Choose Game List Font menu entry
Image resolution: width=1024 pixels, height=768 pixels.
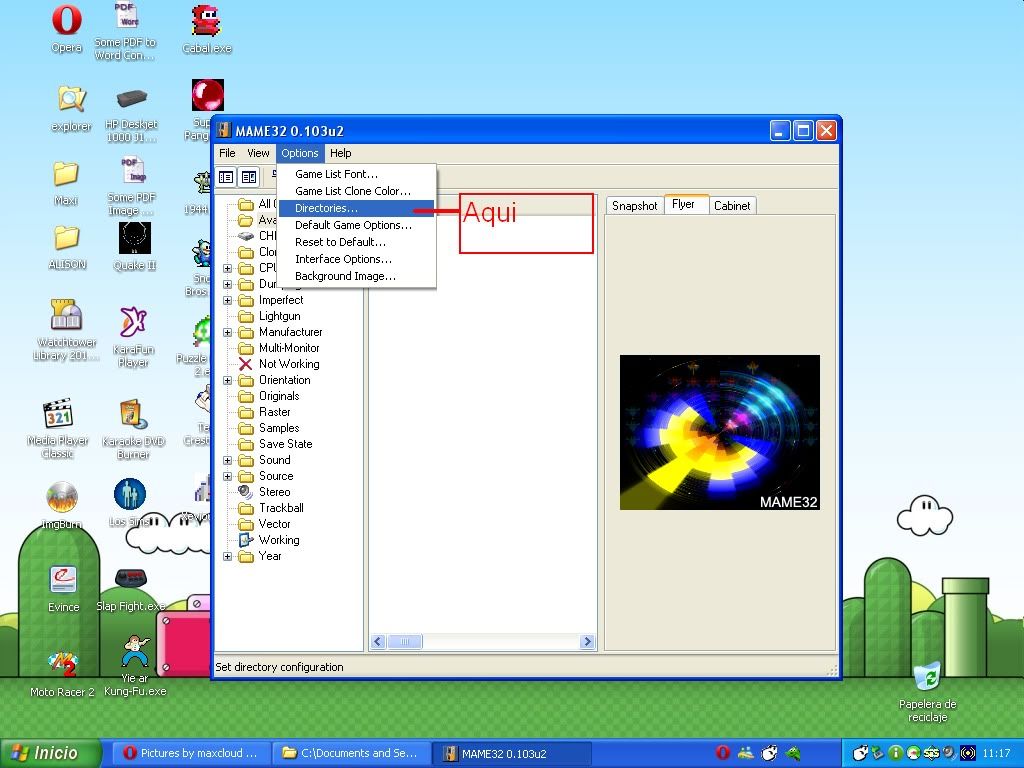coord(357,174)
